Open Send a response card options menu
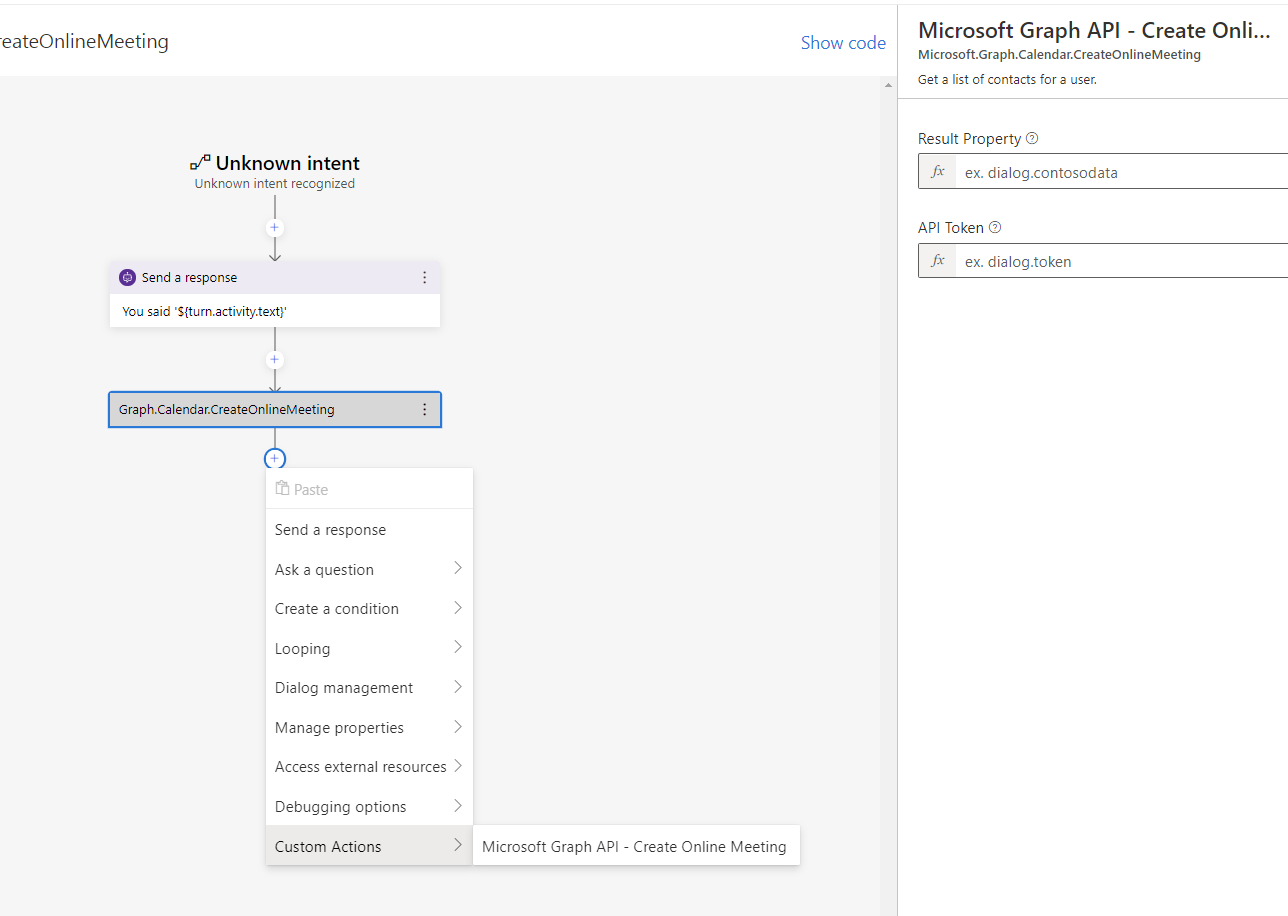 [x=424, y=277]
